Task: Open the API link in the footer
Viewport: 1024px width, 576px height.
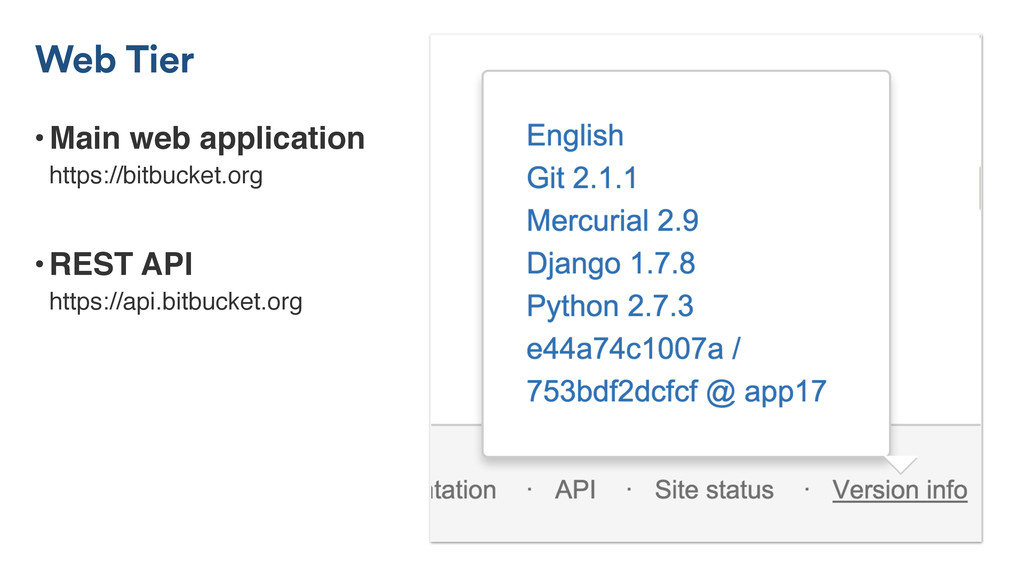Action: (x=575, y=490)
